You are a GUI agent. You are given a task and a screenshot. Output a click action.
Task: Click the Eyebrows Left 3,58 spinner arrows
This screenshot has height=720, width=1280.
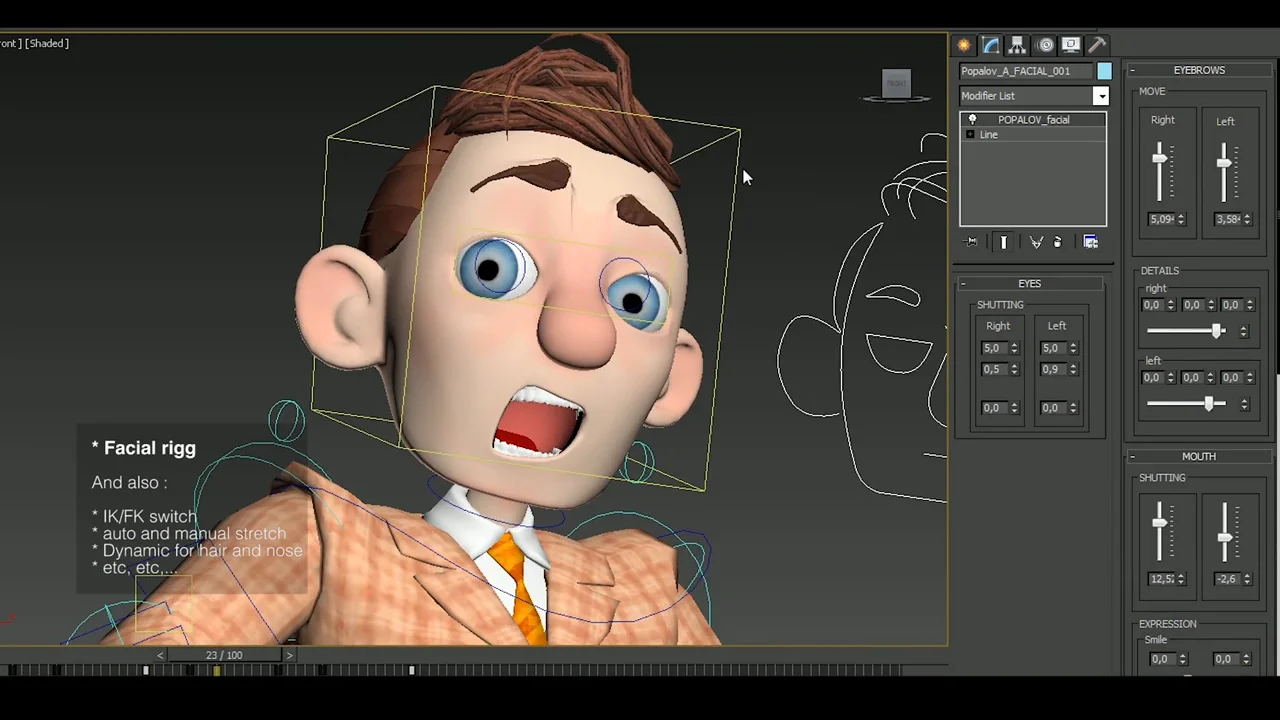[1245, 219]
